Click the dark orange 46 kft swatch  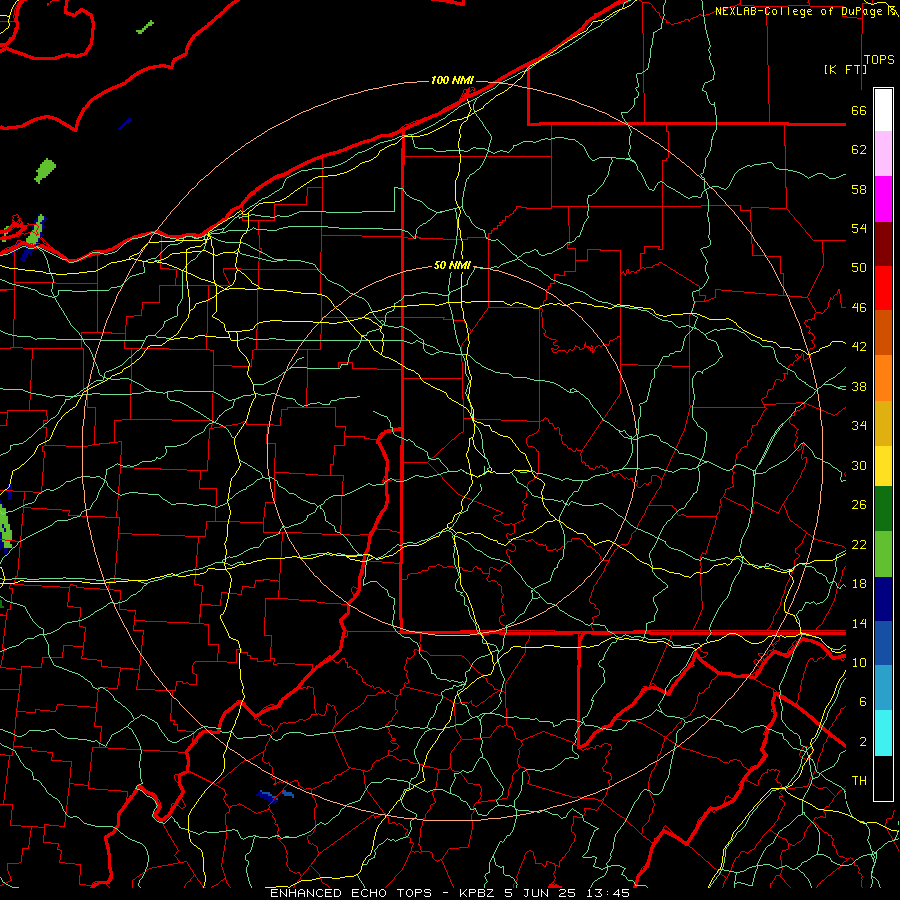coord(883,333)
